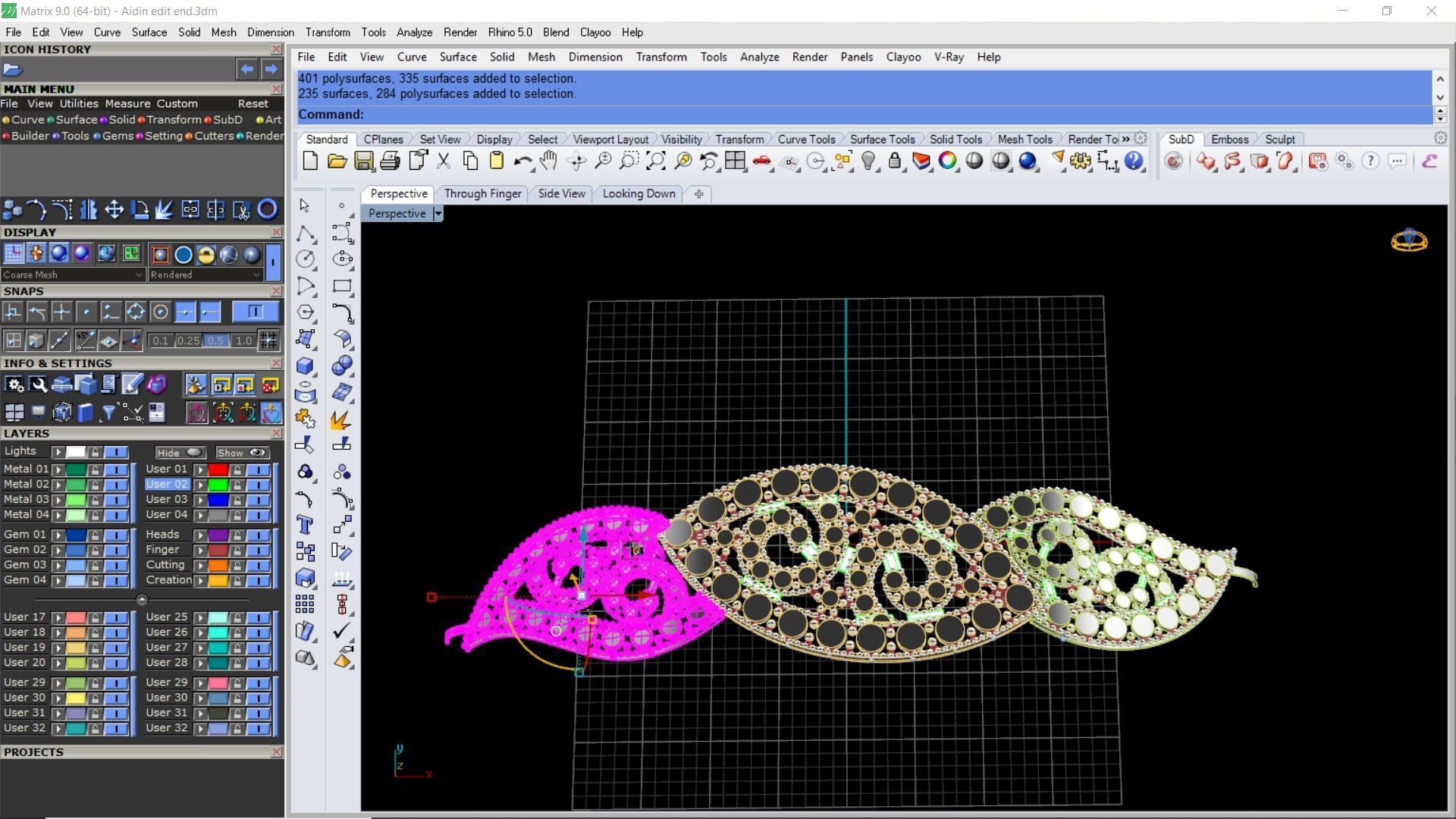Expand the Lights layer arrow
The width and height of the screenshot is (1456, 819).
coord(58,452)
